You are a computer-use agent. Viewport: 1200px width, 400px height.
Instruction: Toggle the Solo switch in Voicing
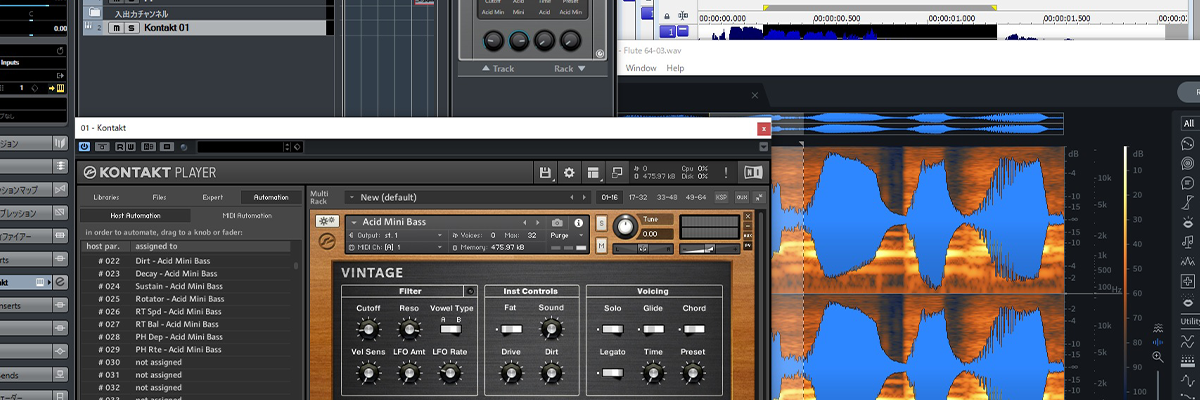(x=612, y=329)
